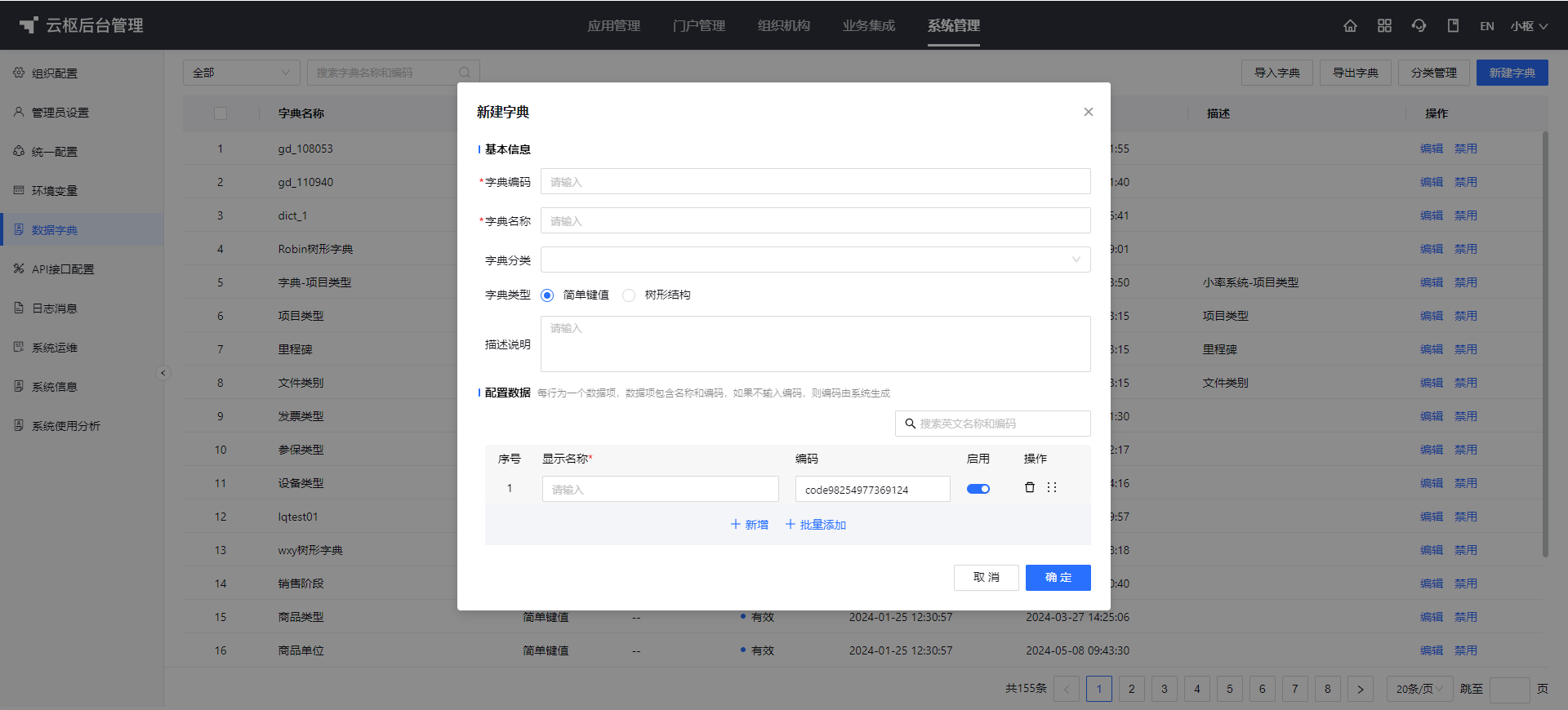Focus the 描述说明 textarea
Image resolution: width=1568 pixels, height=710 pixels.
coord(815,344)
